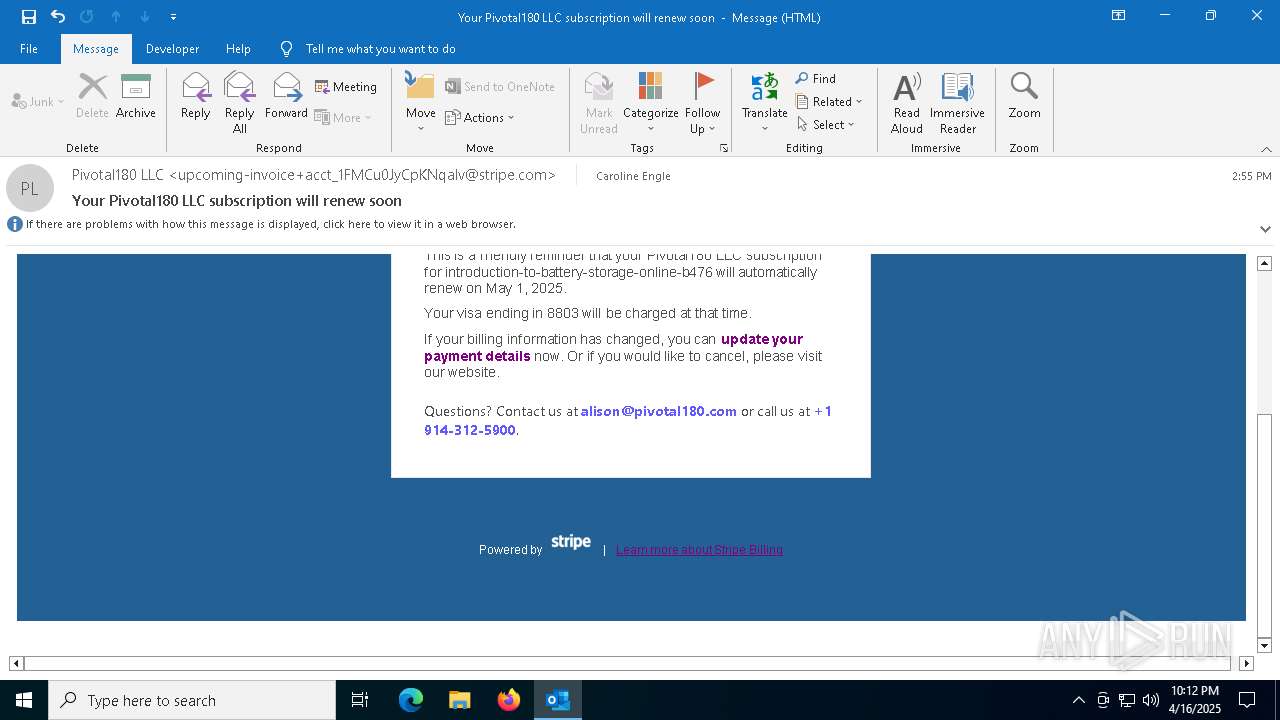1280x720 pixels.
Task: Open the Ribbon Display Options button
Action: tap(1118, 16)
